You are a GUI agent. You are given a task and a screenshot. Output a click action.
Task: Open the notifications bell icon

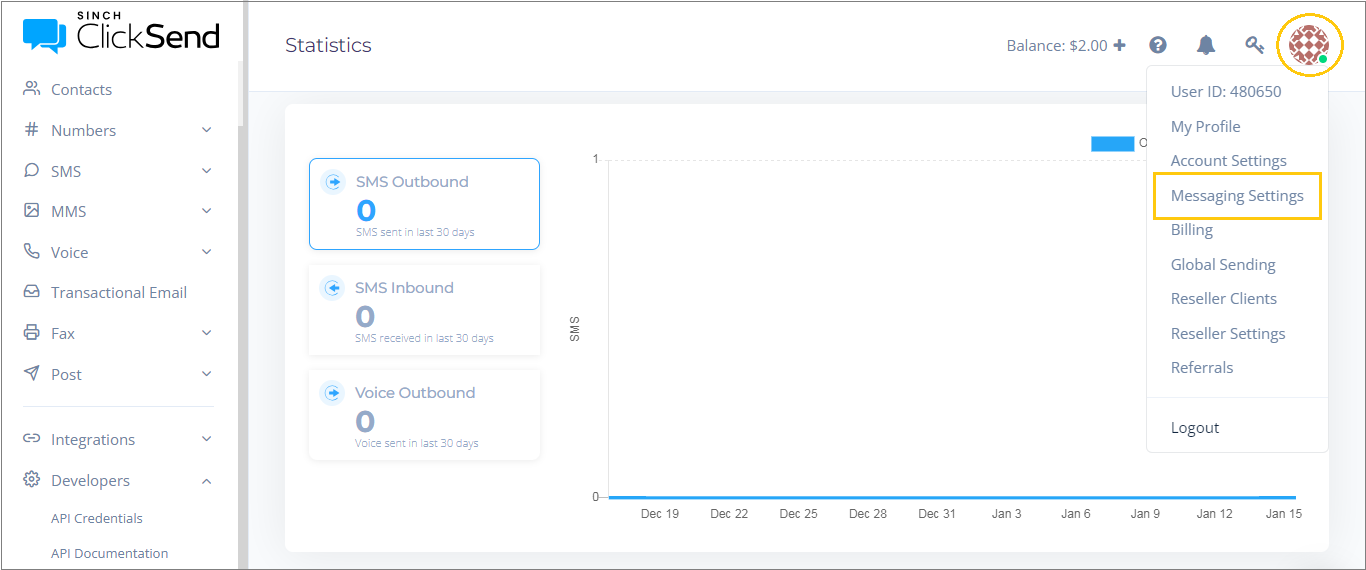(x=1206, y=45)
